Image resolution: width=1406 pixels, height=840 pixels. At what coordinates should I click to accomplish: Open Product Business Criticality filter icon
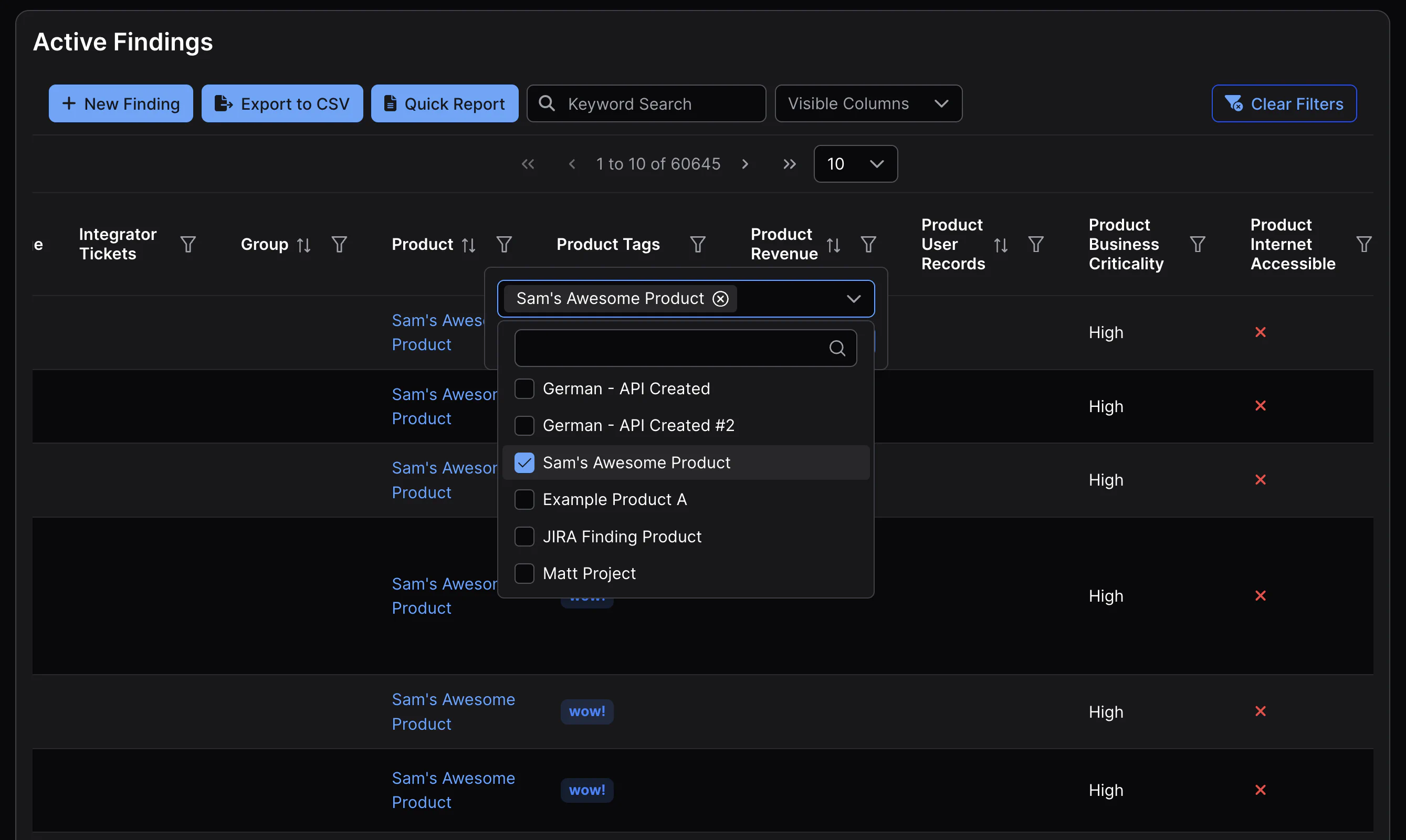point(1197,245)
